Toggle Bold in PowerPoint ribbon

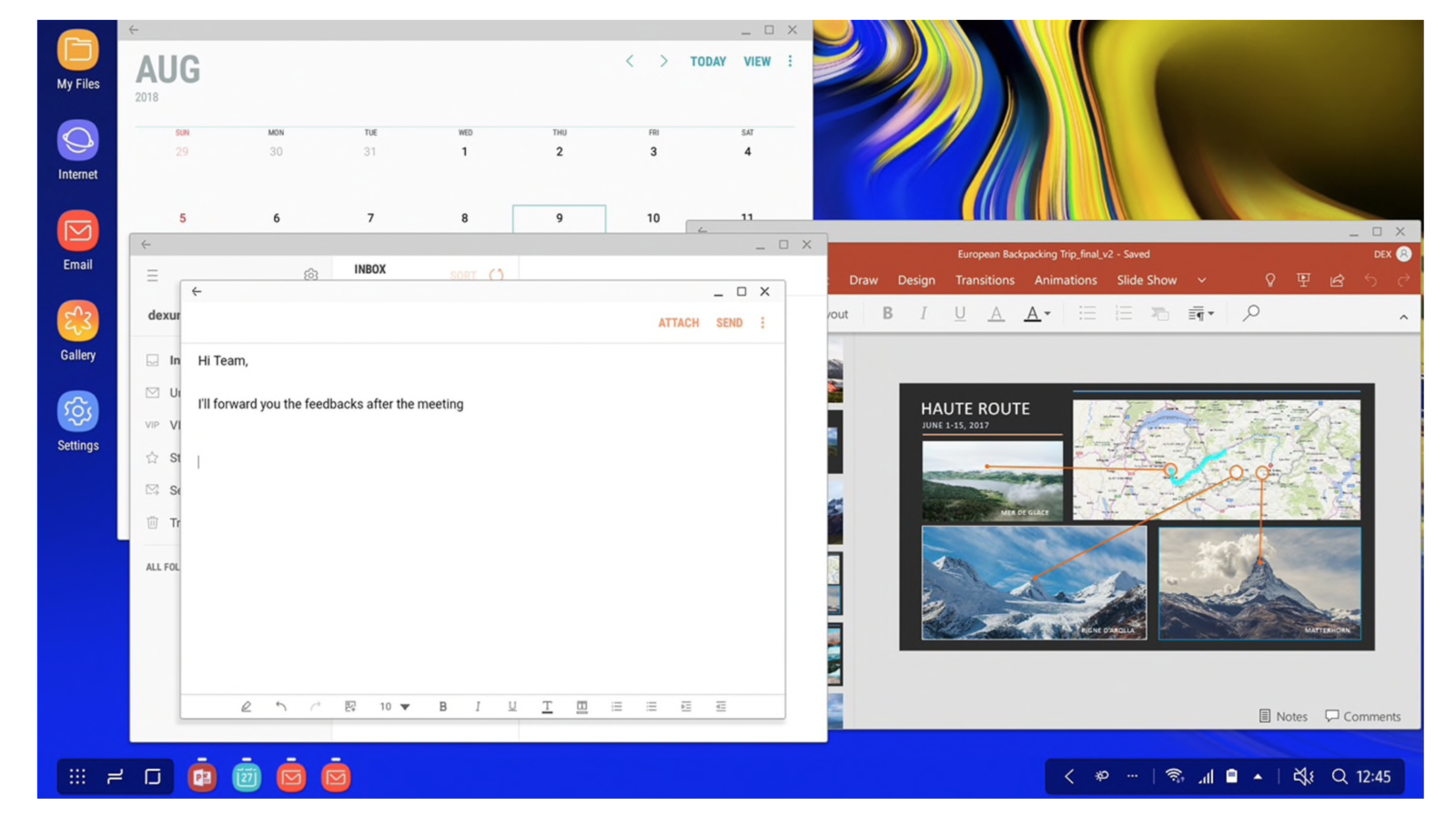[x=887, y=313]
